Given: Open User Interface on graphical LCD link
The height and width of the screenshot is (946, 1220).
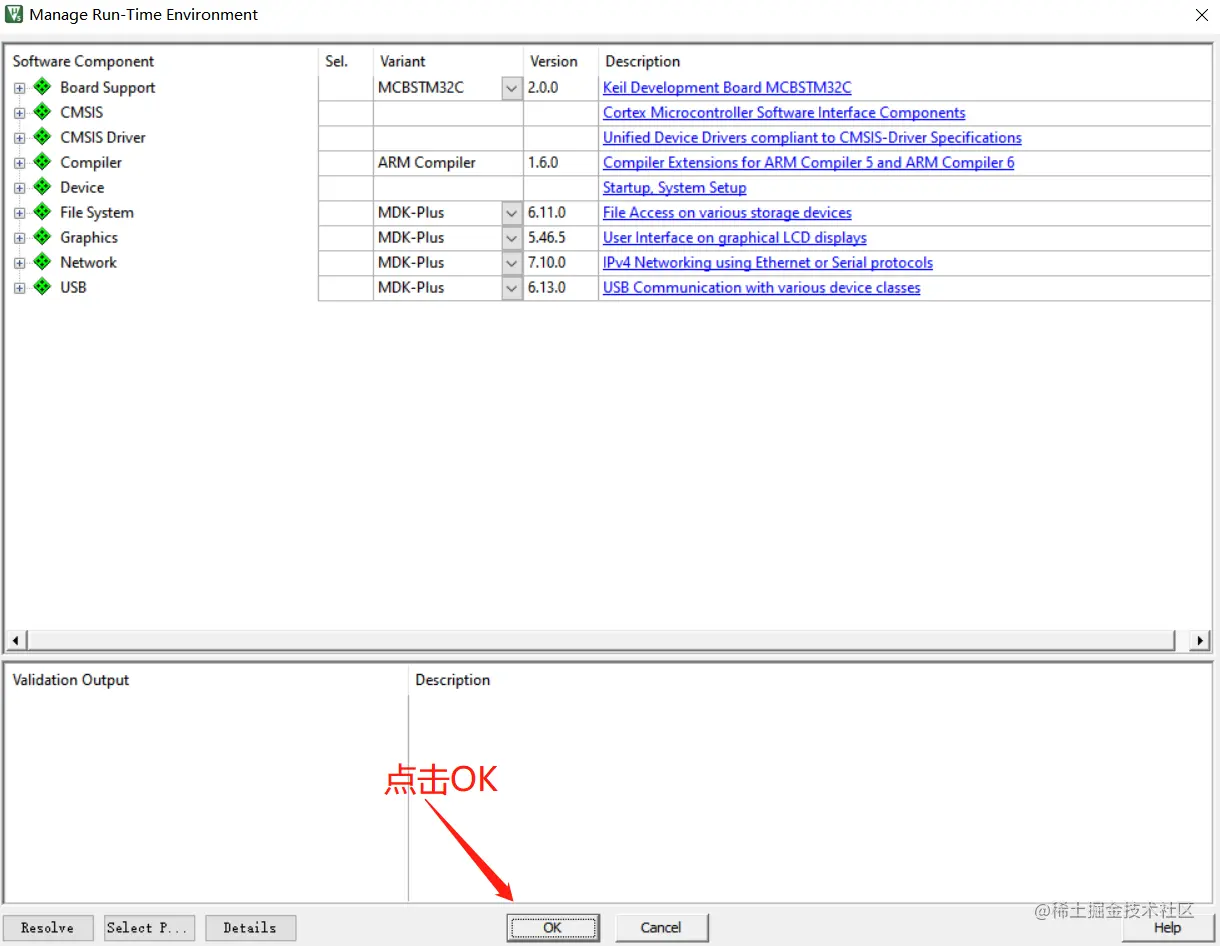Looking at the screenshot, I should [x=735, y=238].
